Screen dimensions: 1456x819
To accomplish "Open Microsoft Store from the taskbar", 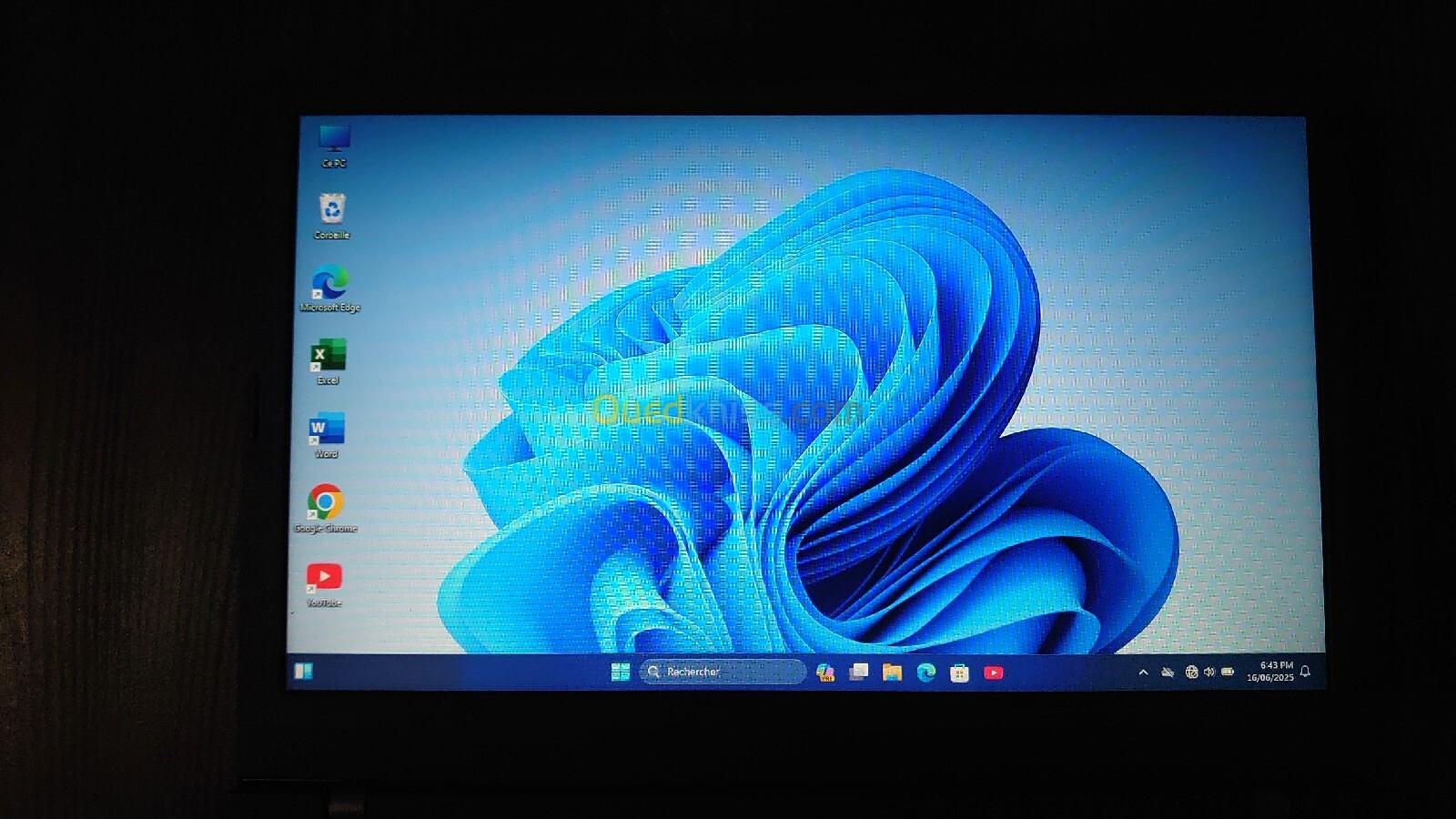I will [x=959, y=673].
